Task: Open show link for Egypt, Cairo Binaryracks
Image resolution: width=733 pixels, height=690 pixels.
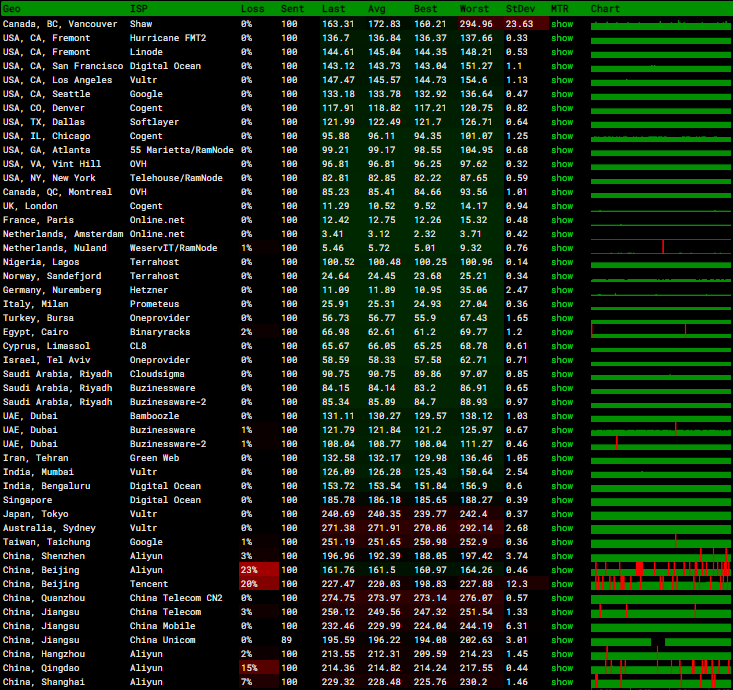Action: 562,332
